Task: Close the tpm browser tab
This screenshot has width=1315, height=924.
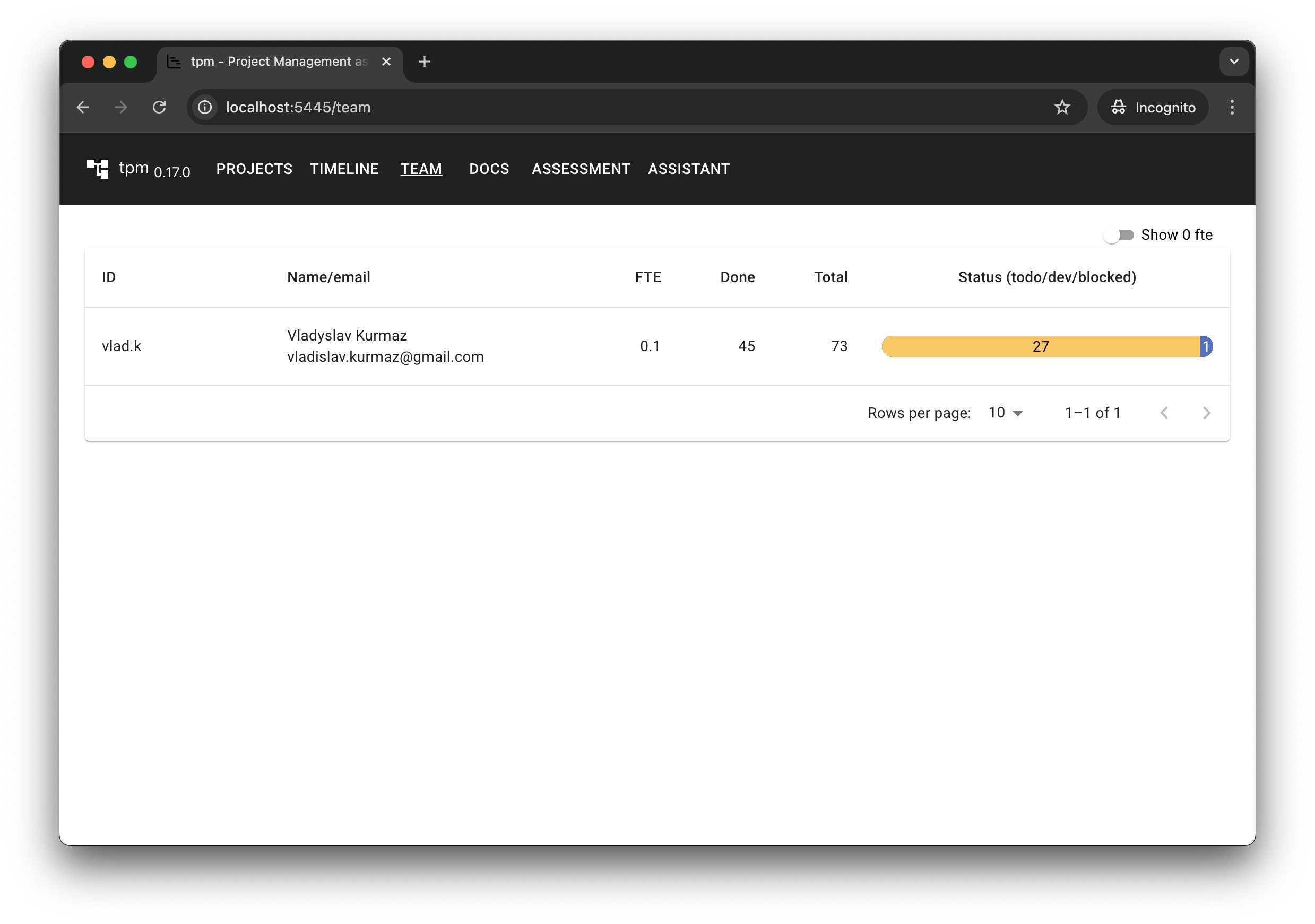Action: pyautogui.click(x=387, y=62)
